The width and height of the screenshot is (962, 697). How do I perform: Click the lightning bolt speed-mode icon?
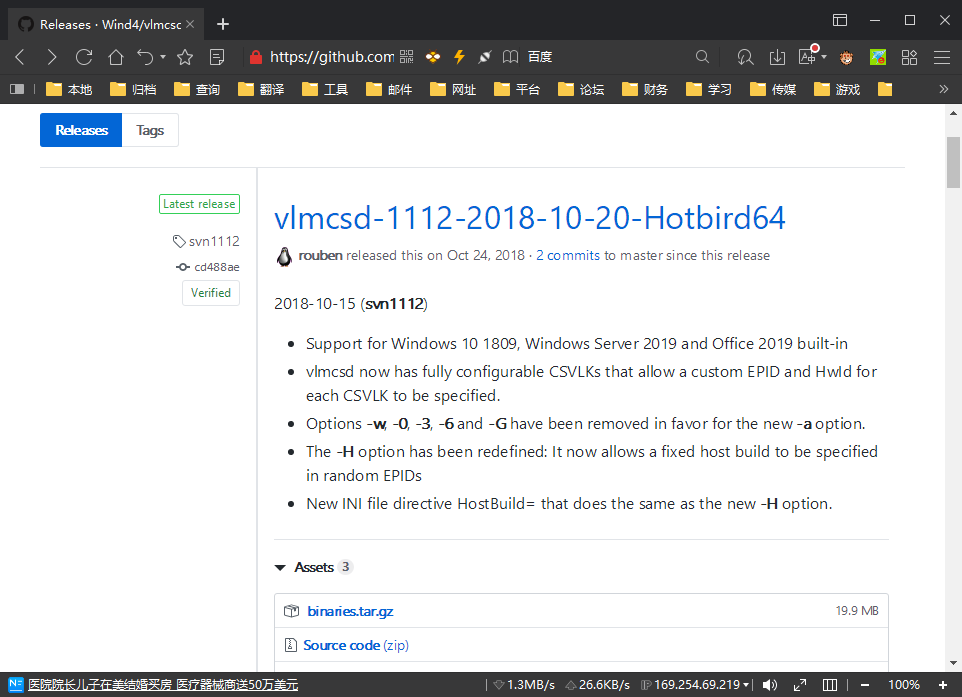[x=459, y=57]
